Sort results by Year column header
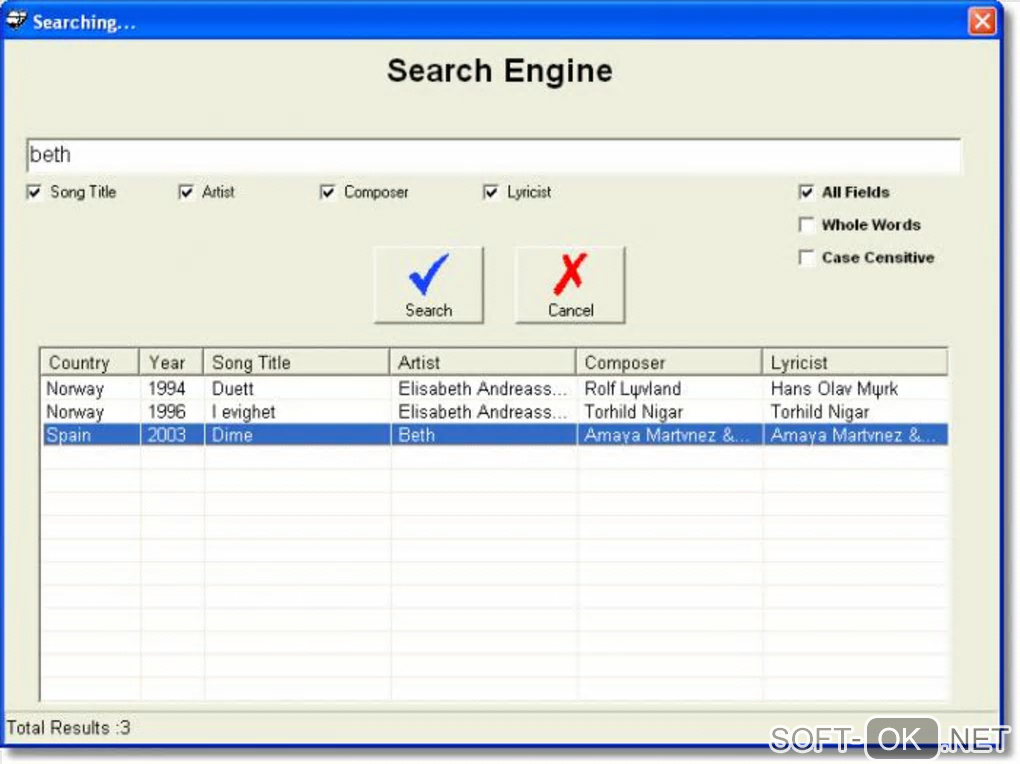 (x=171, y=362)
